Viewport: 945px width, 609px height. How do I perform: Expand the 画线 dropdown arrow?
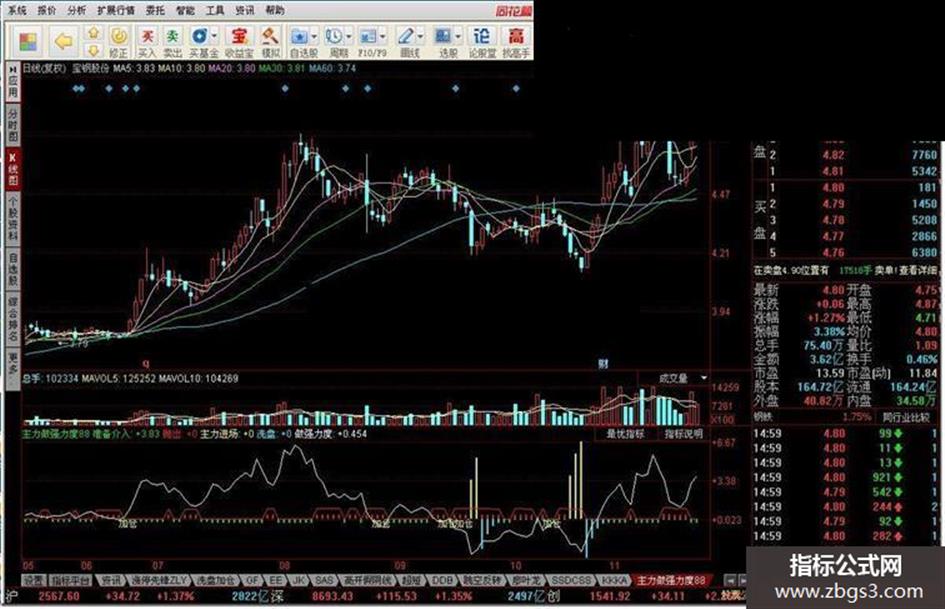tap(420, 37)
